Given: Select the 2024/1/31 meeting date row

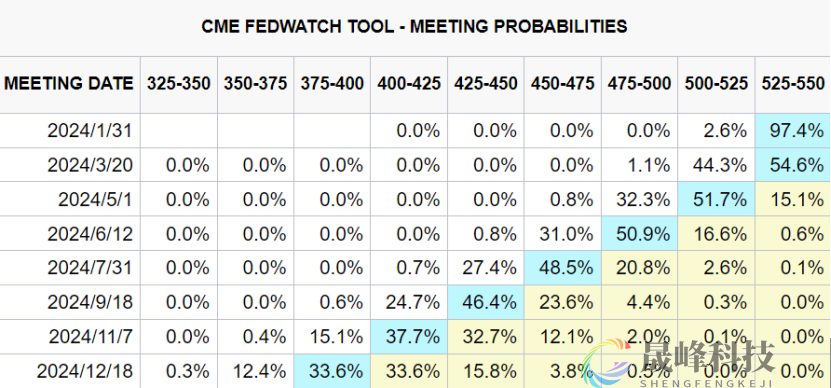Looking at the screenshot, I should (416, 130).
